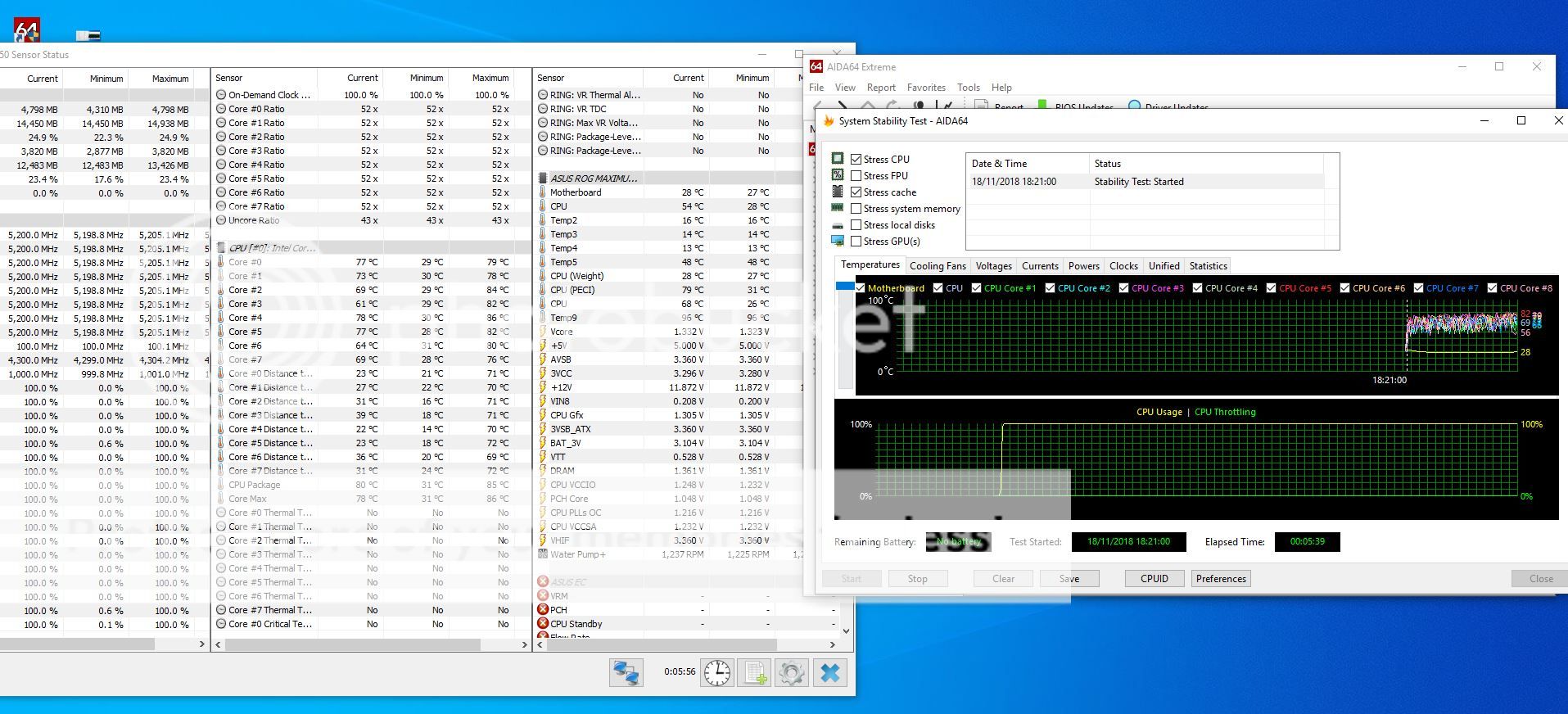Click the red X icon next to PCH
Image resolution: width=1568 pixels, height=714 pixels.
coord(543,610)
